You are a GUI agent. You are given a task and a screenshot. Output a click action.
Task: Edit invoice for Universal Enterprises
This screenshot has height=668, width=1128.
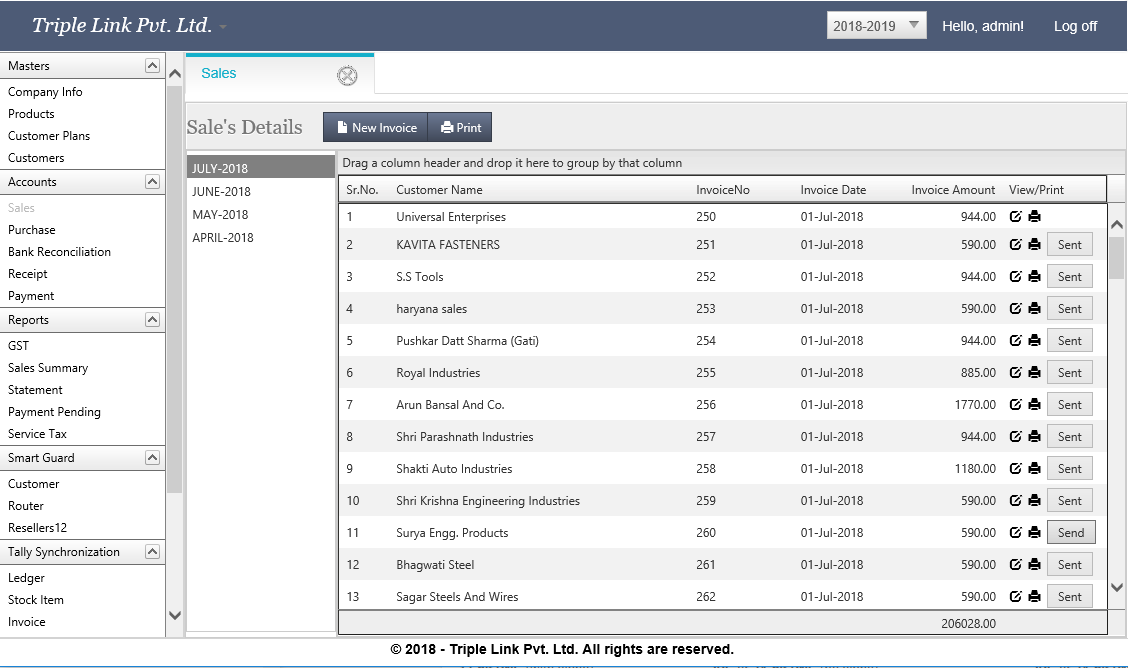pos(1015,216)
